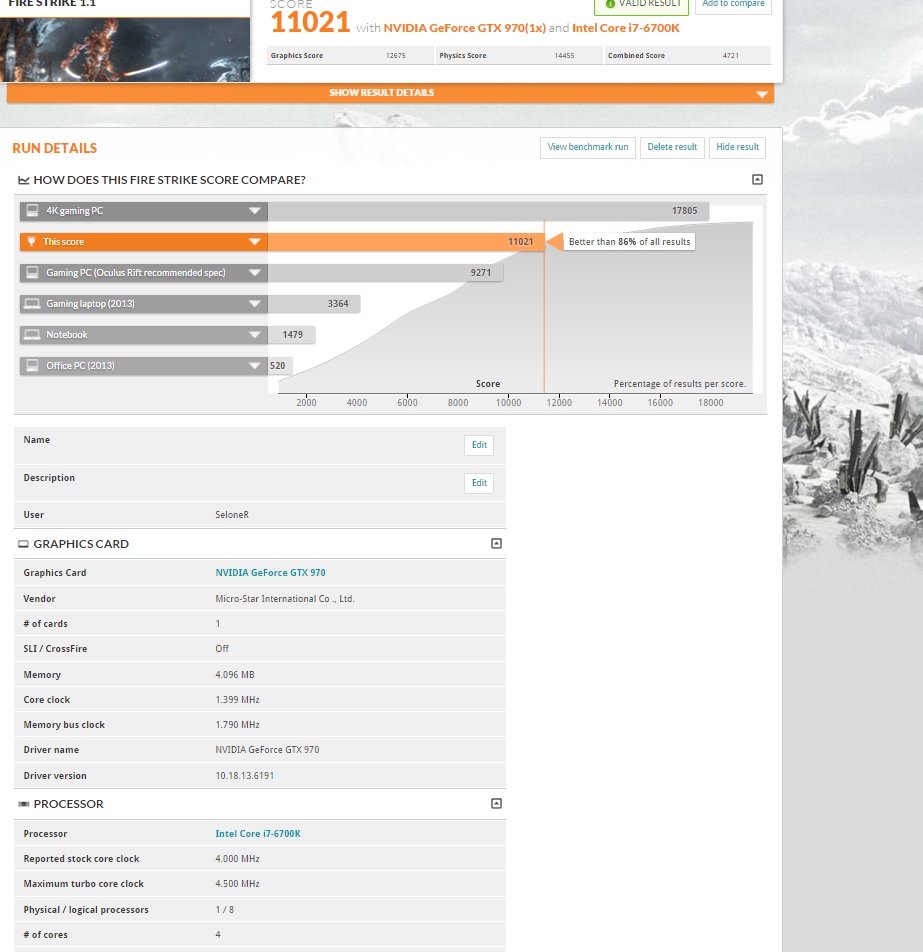Click the Physics Score value 14455

tap(564, 56)
